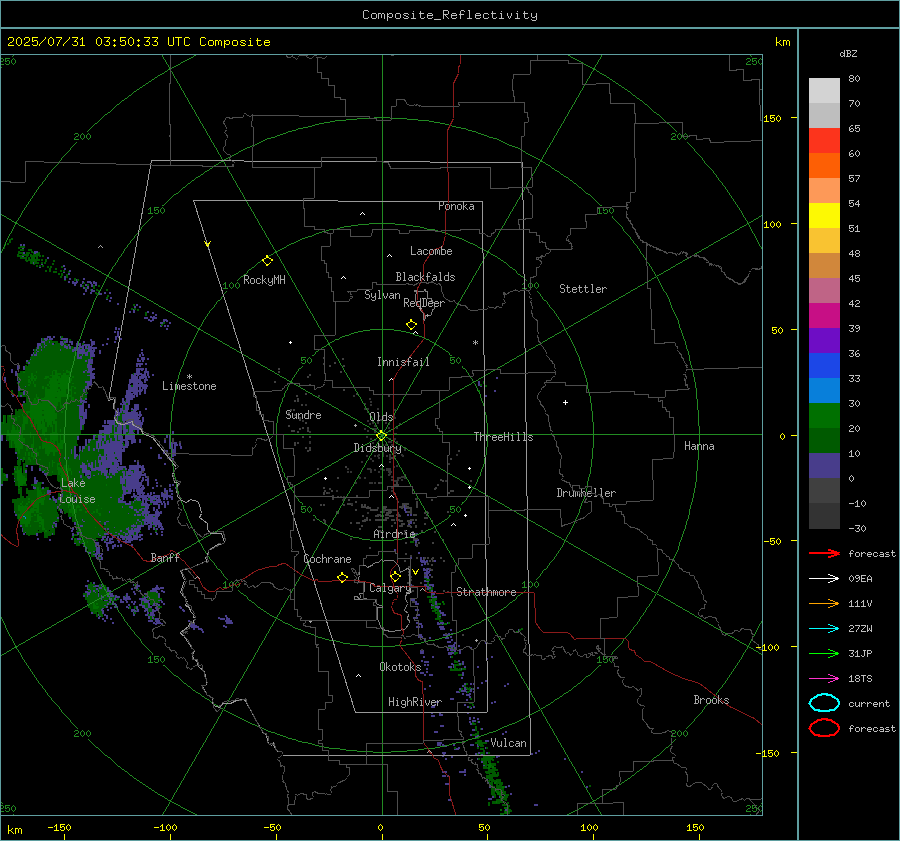Click the current legend label
The width and height of the screenshot is (900, 841).
[869, 703]
